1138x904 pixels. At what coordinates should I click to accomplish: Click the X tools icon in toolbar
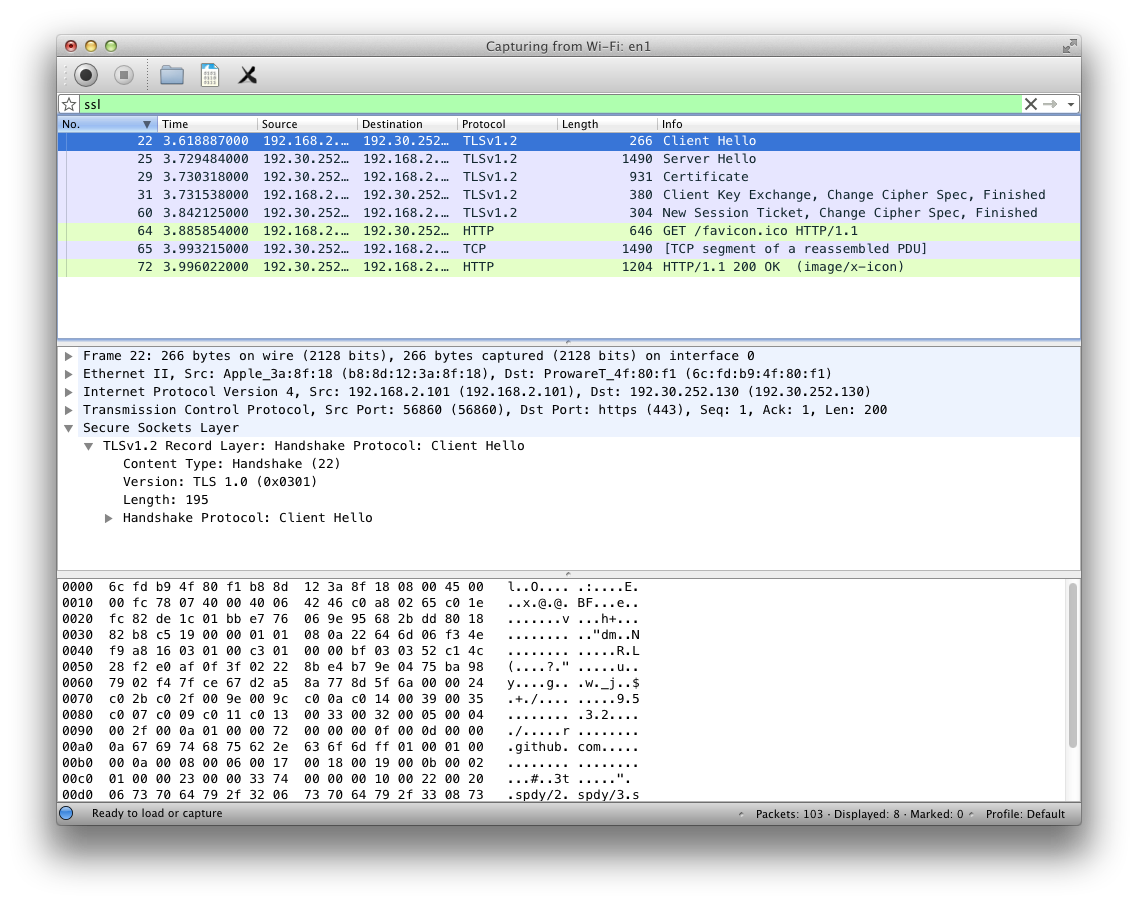coord(247,75)
